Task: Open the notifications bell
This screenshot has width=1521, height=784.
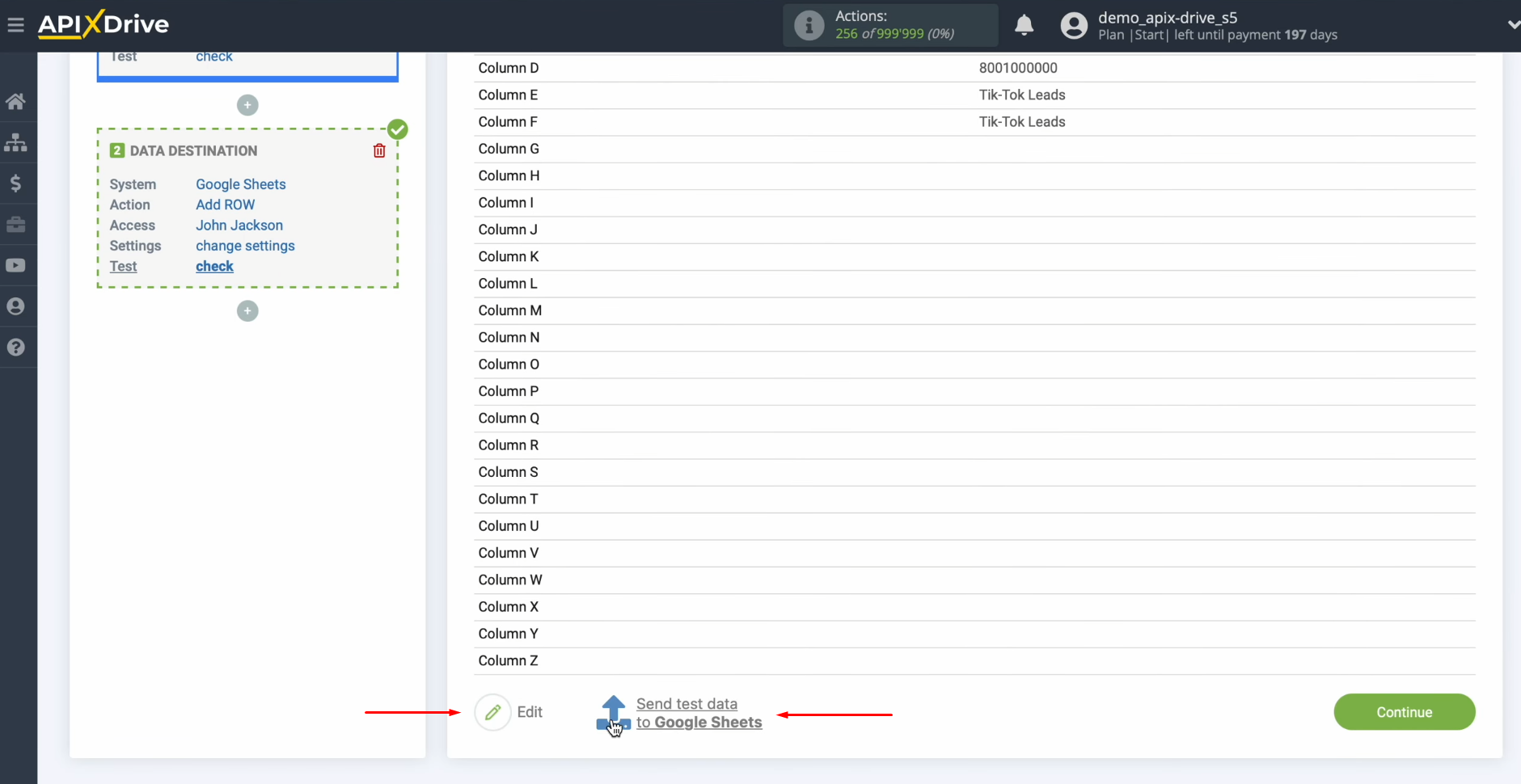Action: 1025,25
